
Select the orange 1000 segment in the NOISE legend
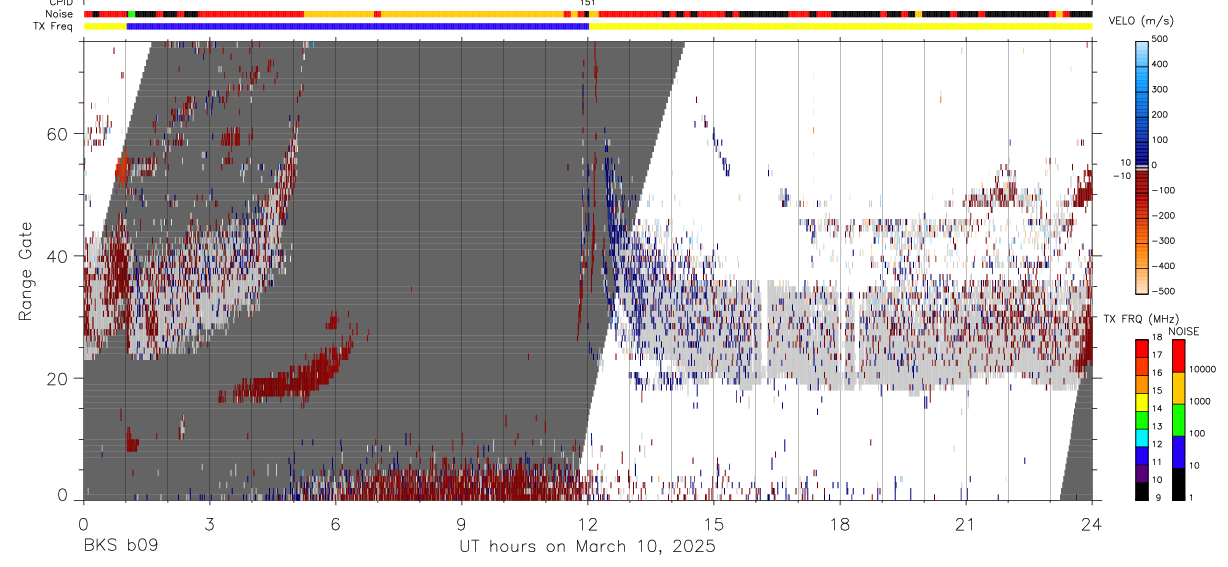[x=1177, y=388]
